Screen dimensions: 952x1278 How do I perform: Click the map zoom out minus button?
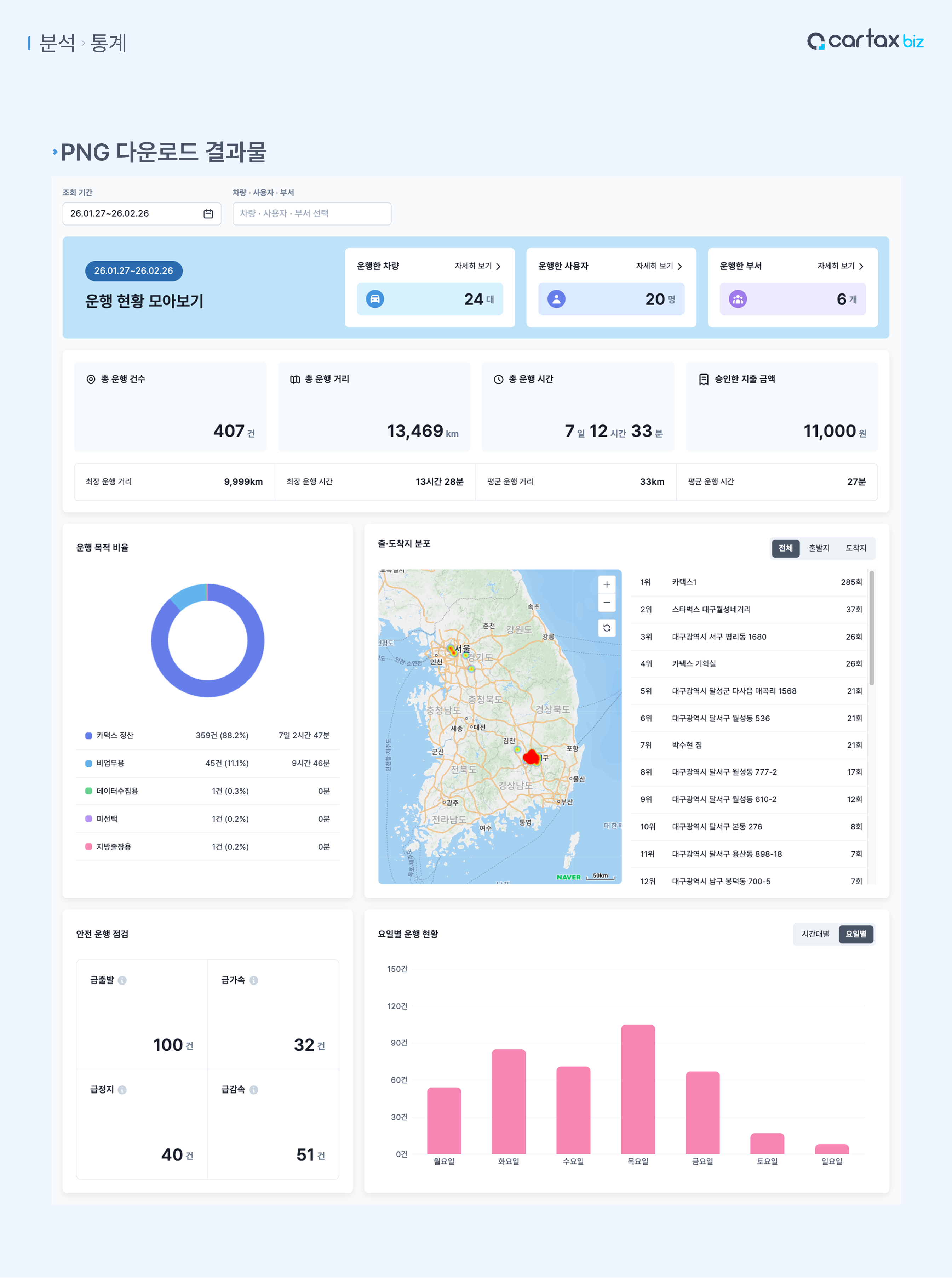click(x=606, y=603)
